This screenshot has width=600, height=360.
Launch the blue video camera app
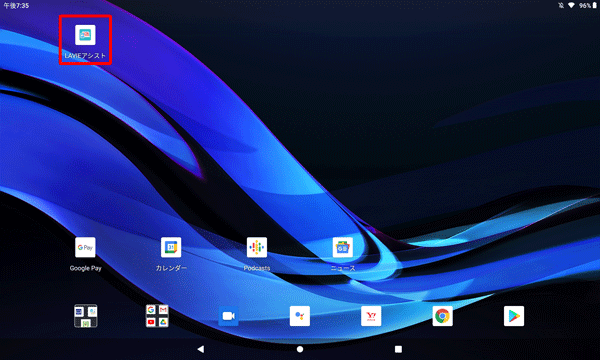(228, 316)
